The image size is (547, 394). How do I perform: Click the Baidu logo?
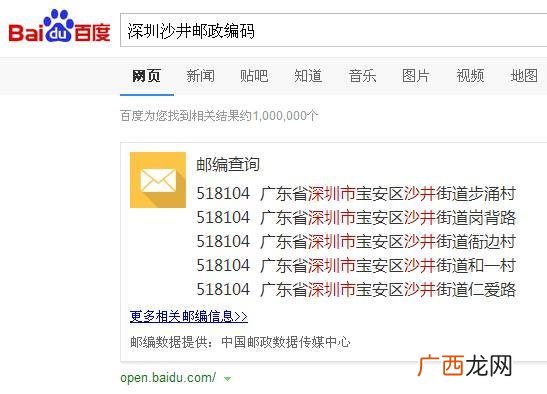pos(59,26)
